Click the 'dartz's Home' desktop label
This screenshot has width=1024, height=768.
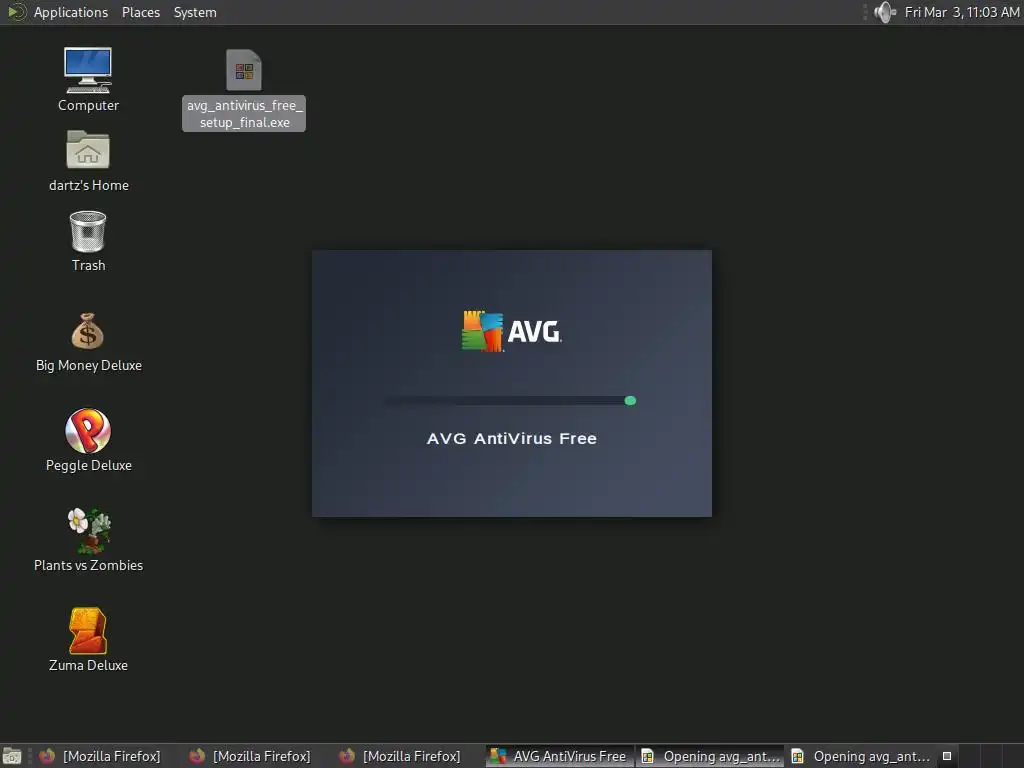89,185
